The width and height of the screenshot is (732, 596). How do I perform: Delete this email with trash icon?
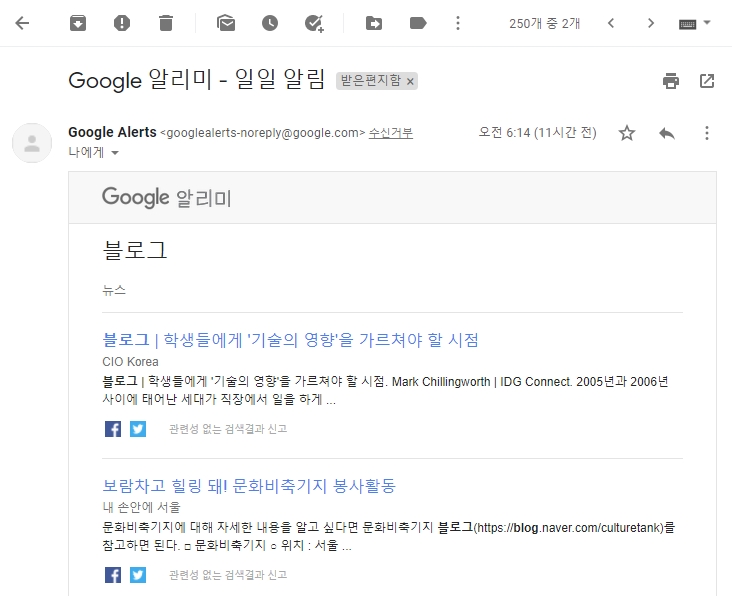[166, 23]
